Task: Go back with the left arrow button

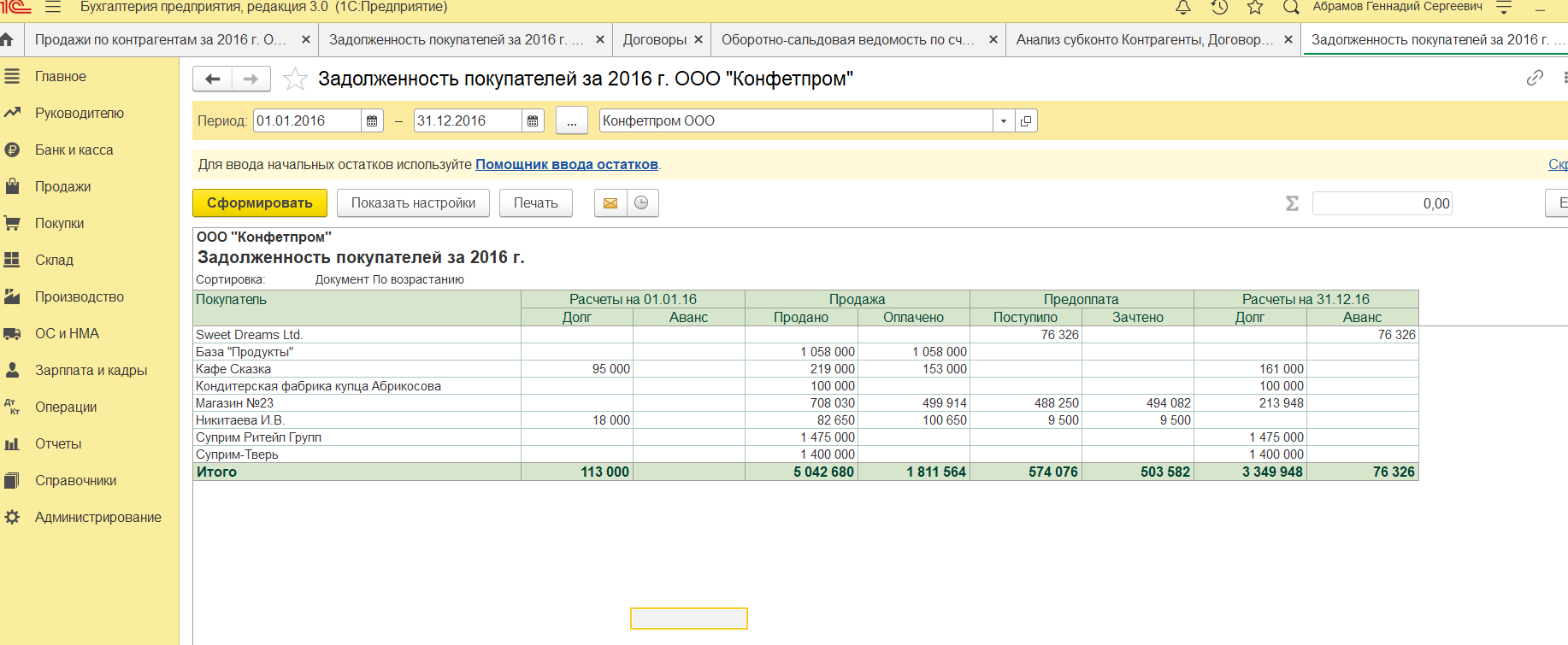Action: click(213, 79)
